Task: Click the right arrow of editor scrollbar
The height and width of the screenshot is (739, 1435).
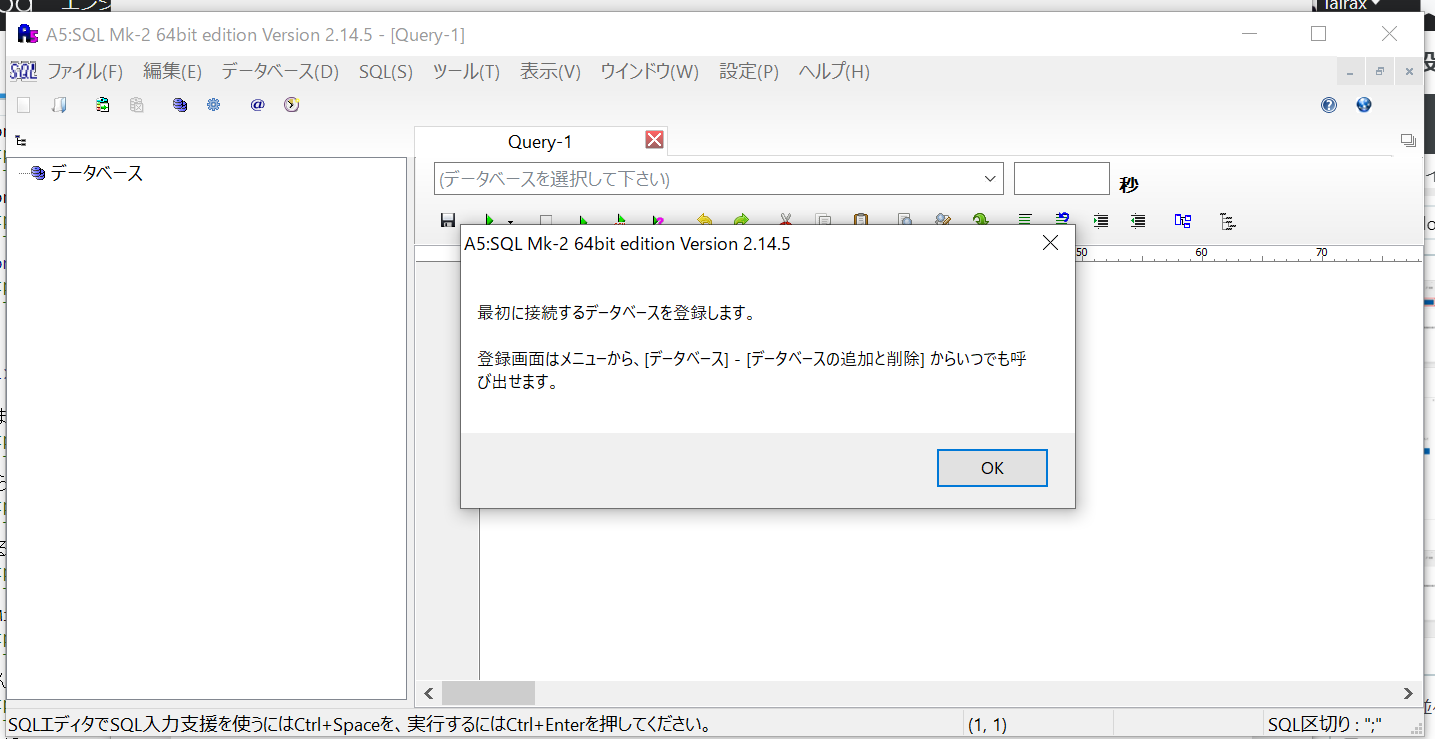Action: [x=1409, y=693]
